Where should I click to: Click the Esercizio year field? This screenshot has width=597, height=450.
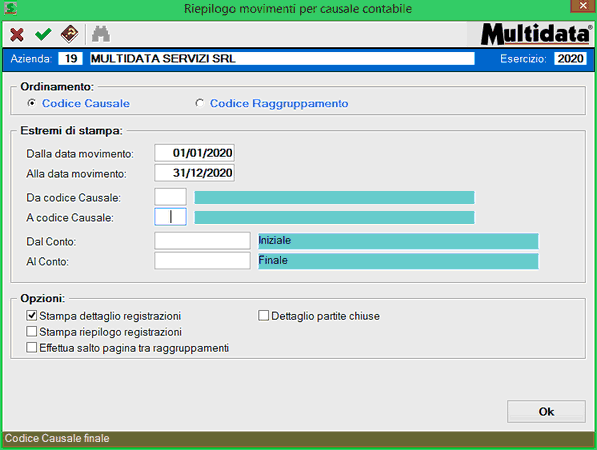570,59
